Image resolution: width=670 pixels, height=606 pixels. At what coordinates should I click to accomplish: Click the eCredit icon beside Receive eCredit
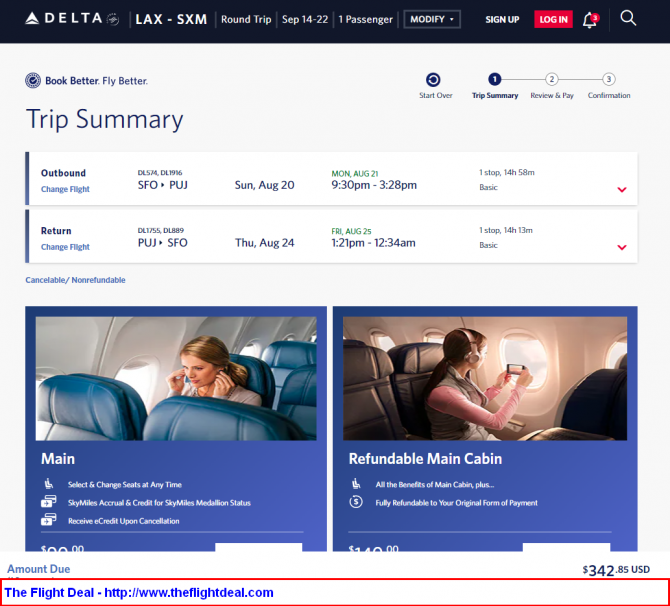[48, 520]
